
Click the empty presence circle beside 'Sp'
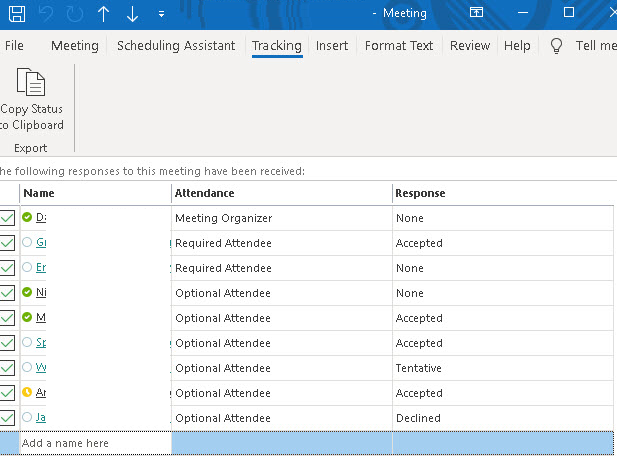click(x=27, y=342)
